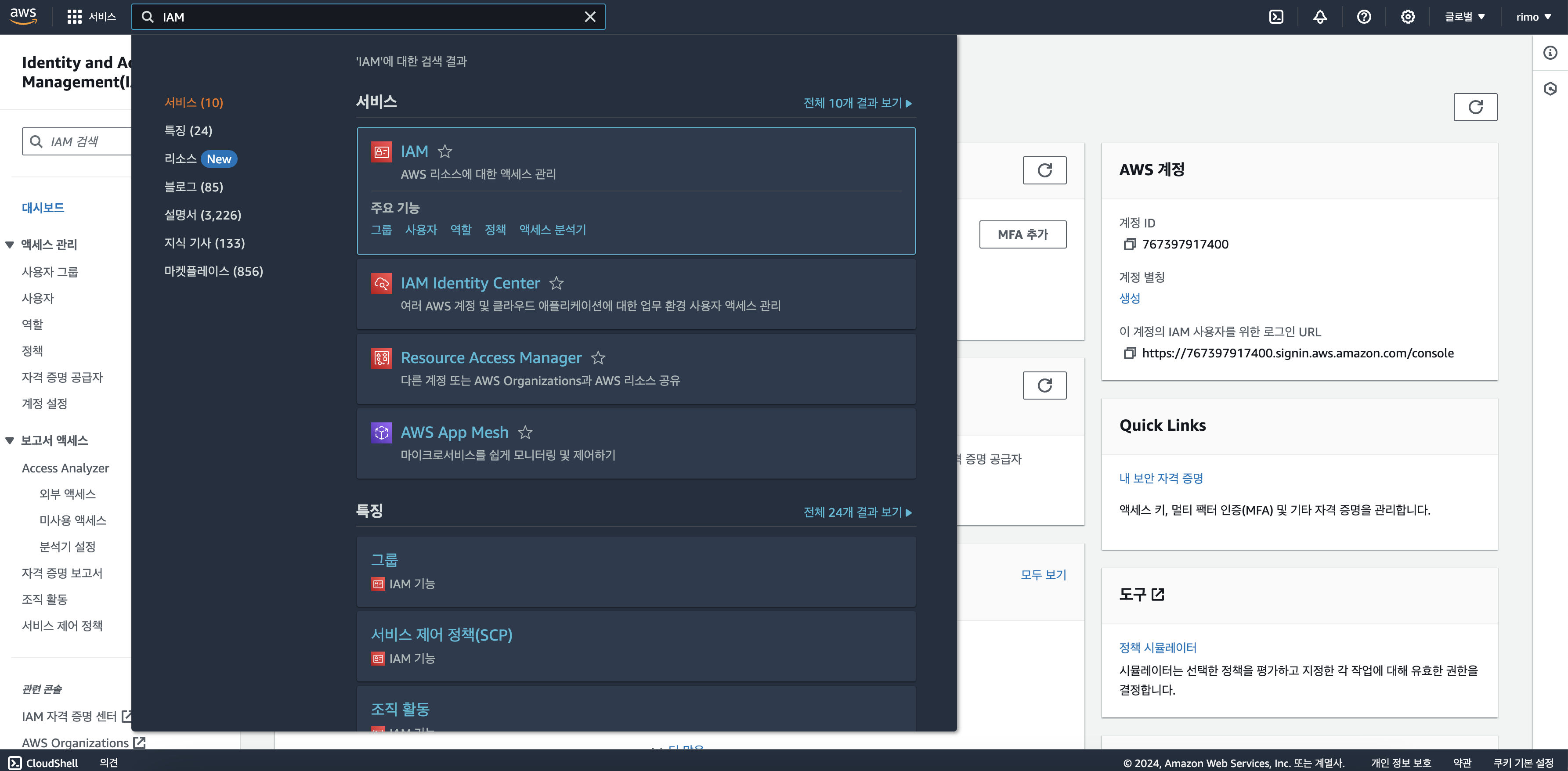1568x771 pixels.
Task: Open the notifications bell icon
Action: point(1320,17)
